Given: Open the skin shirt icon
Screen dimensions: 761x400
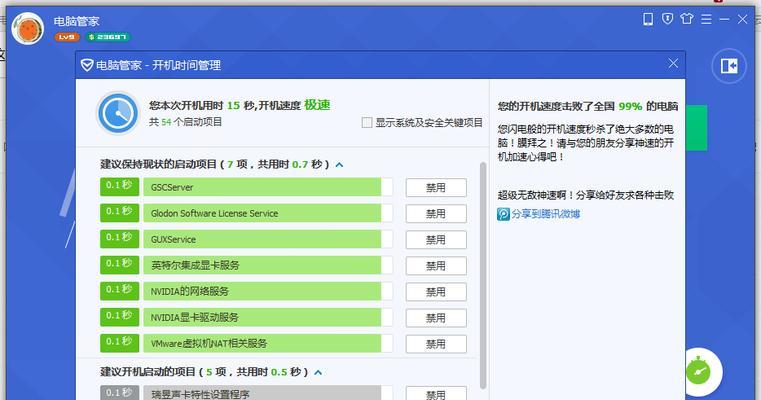Looking at the screenshot, I should (687, 19).
